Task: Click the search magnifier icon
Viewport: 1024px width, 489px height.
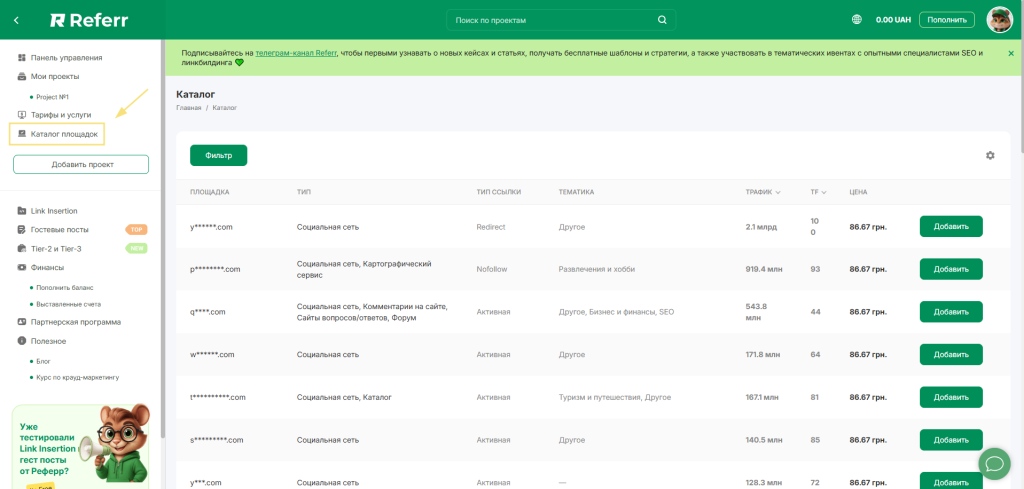Action: click(661, 20)
